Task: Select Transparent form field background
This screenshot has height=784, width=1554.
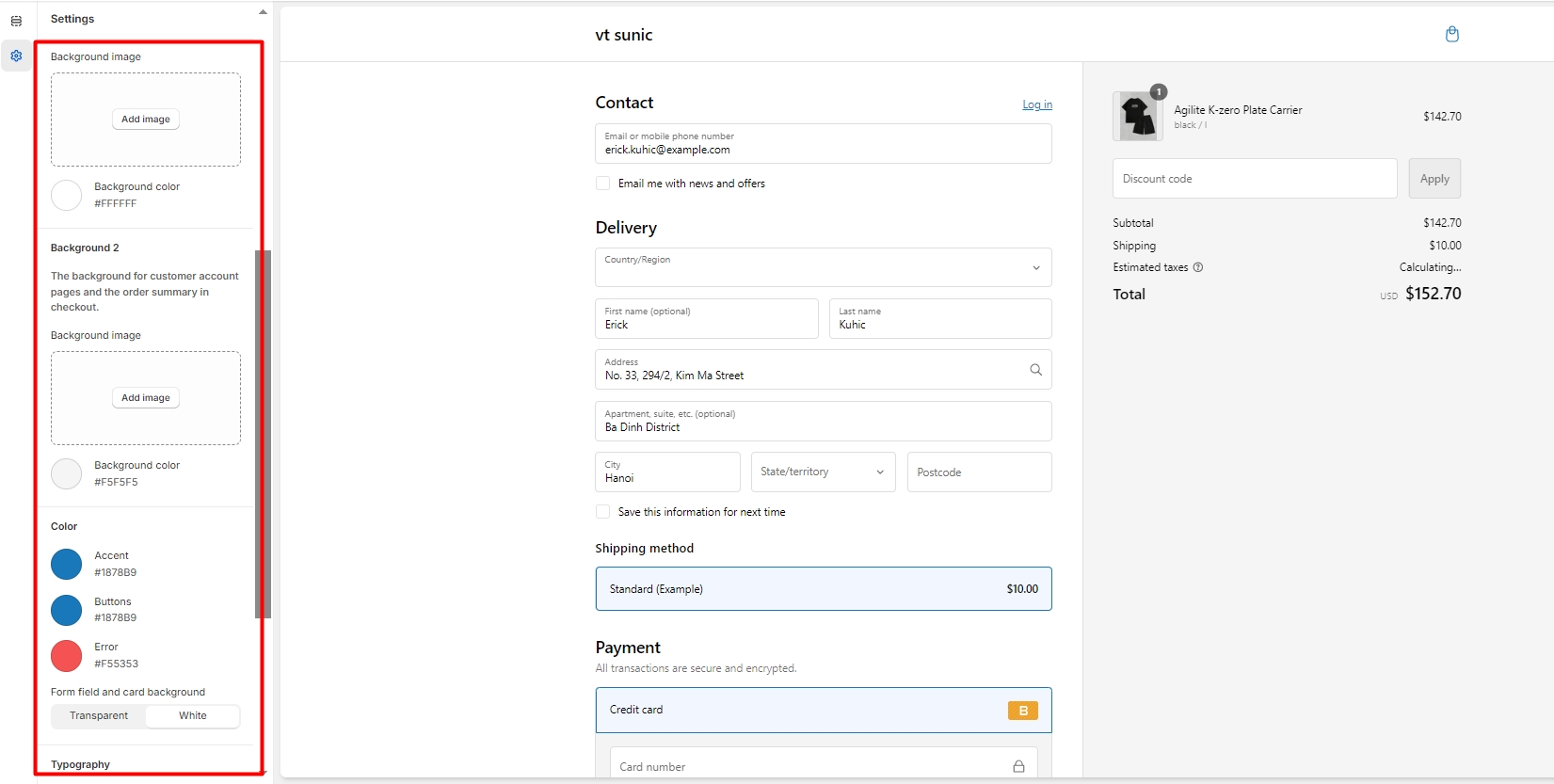Action: tap(99, 716)
